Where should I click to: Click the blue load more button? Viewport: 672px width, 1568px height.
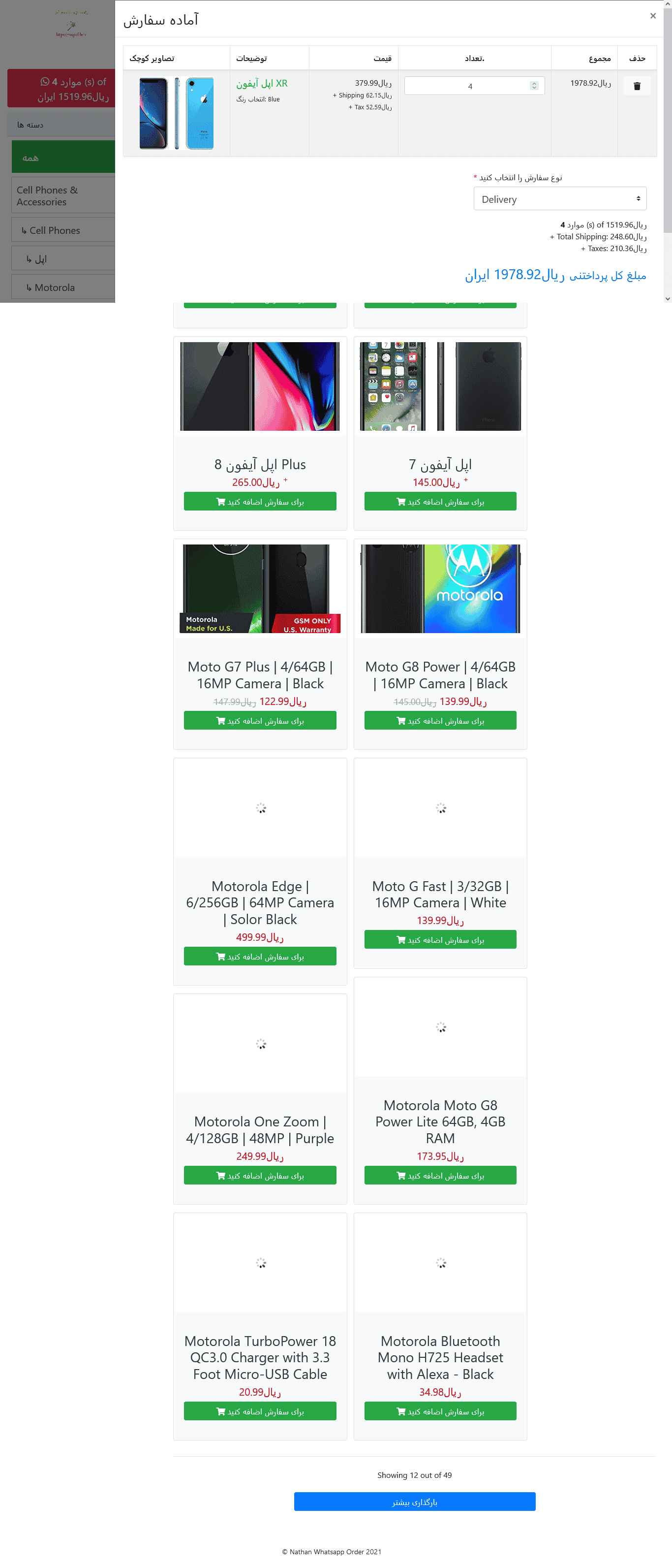pyautogui.click(x=415, y=1502)
